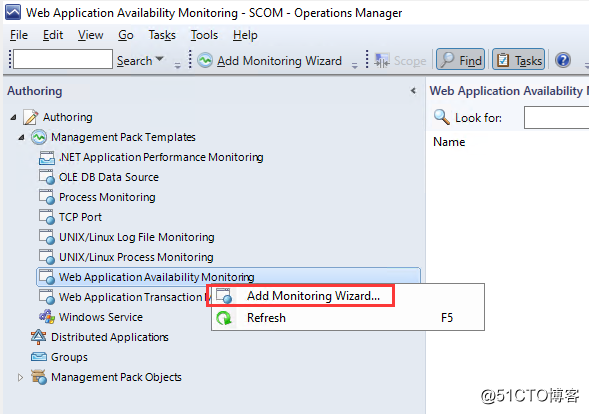Click the Groups icon
This screenshot has width=589, height=414.
click(x=39, y=357)
